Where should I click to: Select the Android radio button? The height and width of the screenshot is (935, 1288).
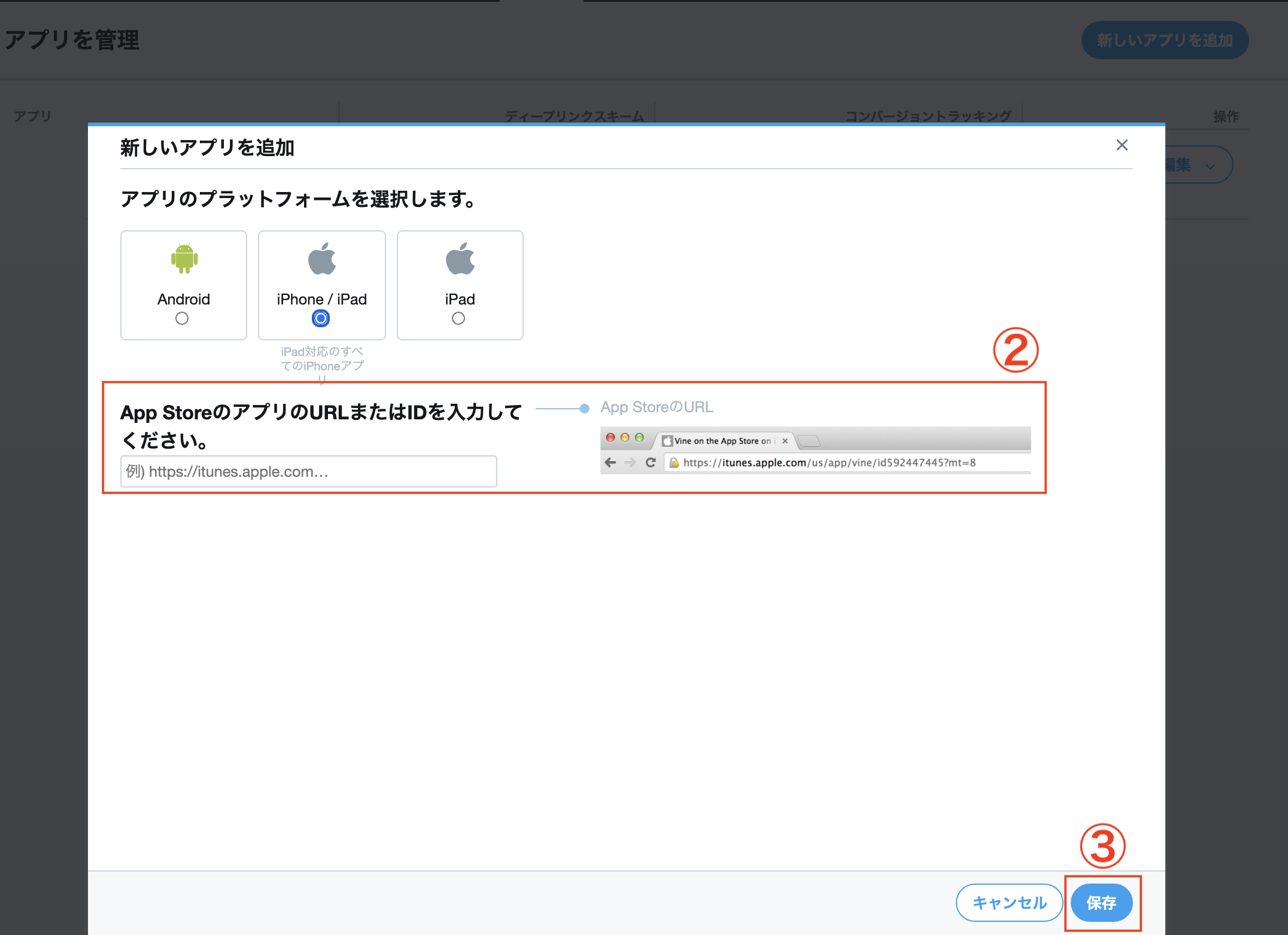[182, 318]
